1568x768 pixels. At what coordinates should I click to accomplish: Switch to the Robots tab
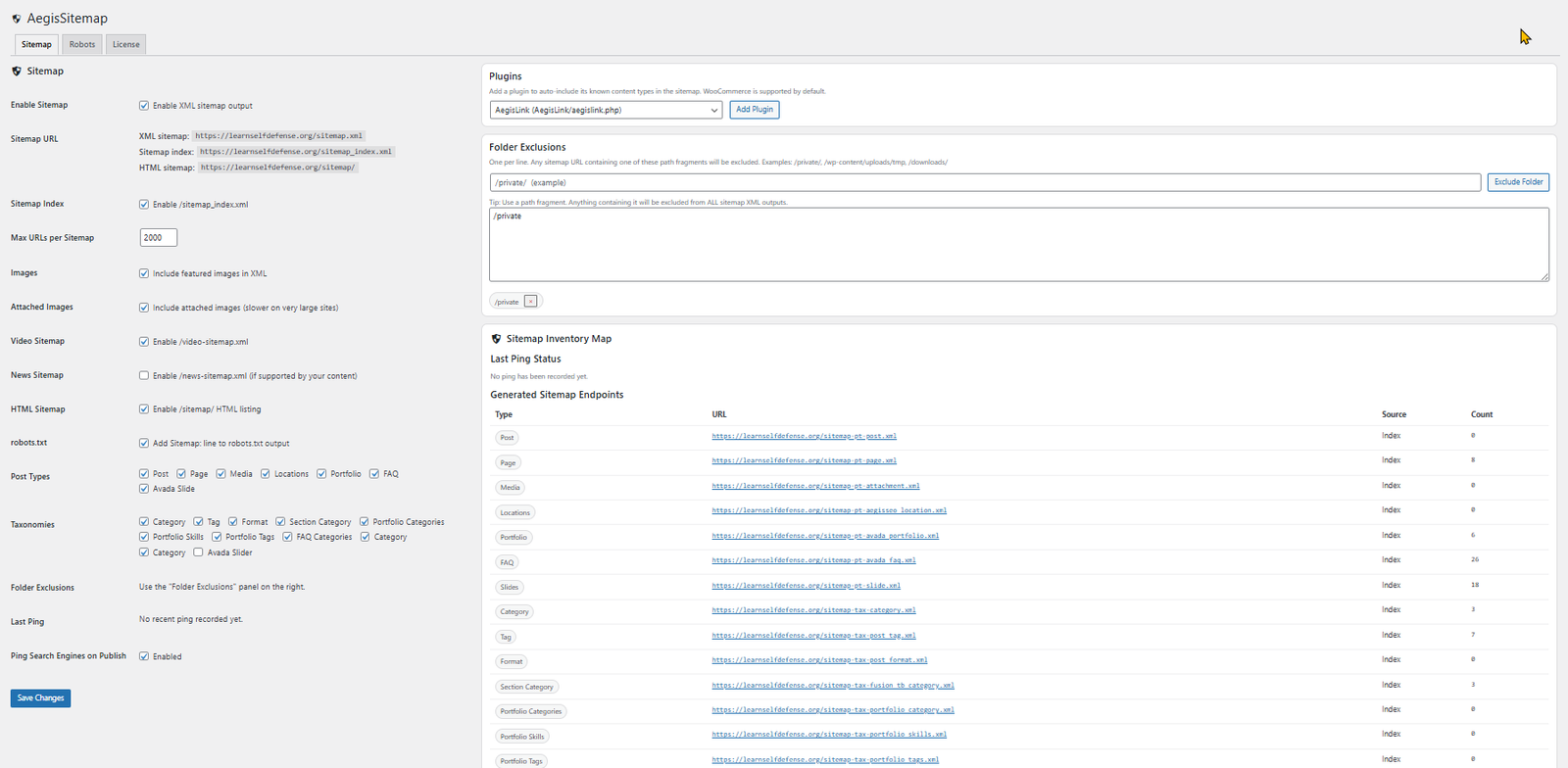(82, 44)
